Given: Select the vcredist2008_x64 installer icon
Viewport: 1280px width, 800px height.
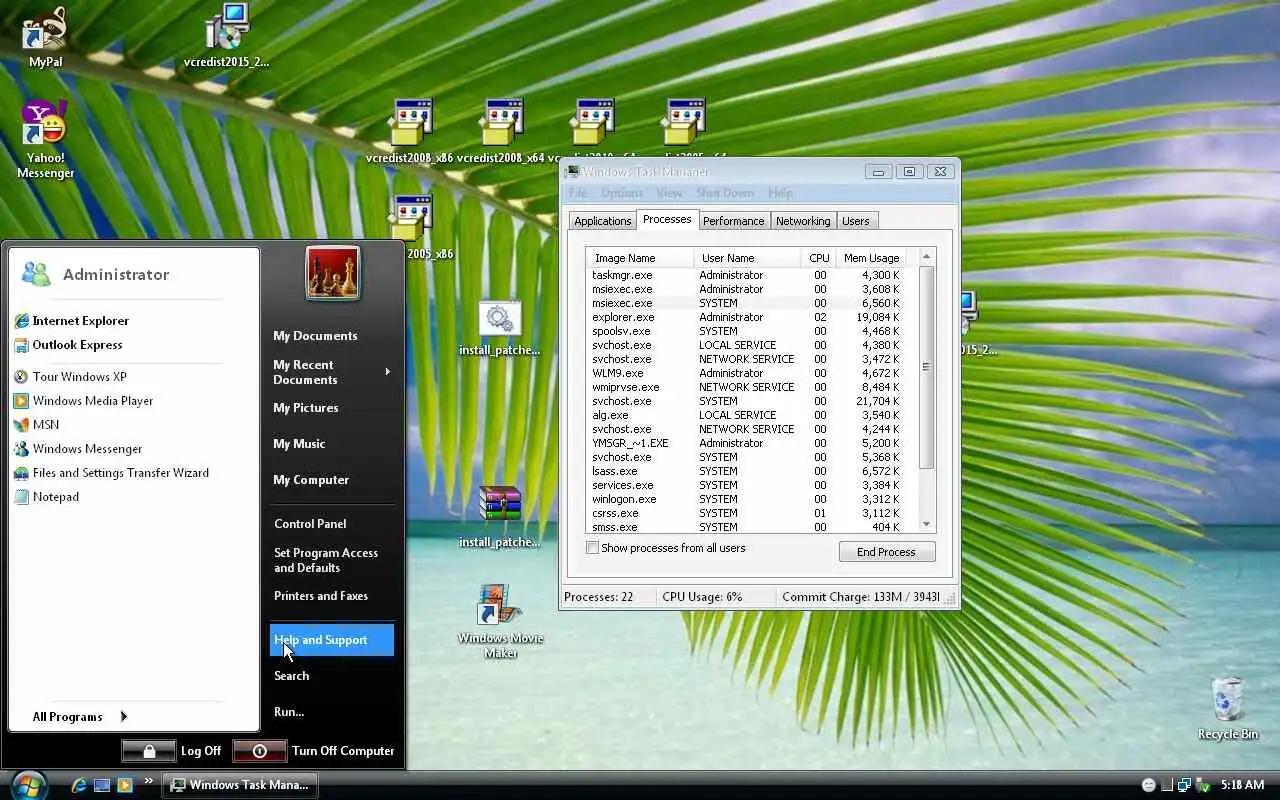Looking at the screenshot, I should click(x=501, y=131).
